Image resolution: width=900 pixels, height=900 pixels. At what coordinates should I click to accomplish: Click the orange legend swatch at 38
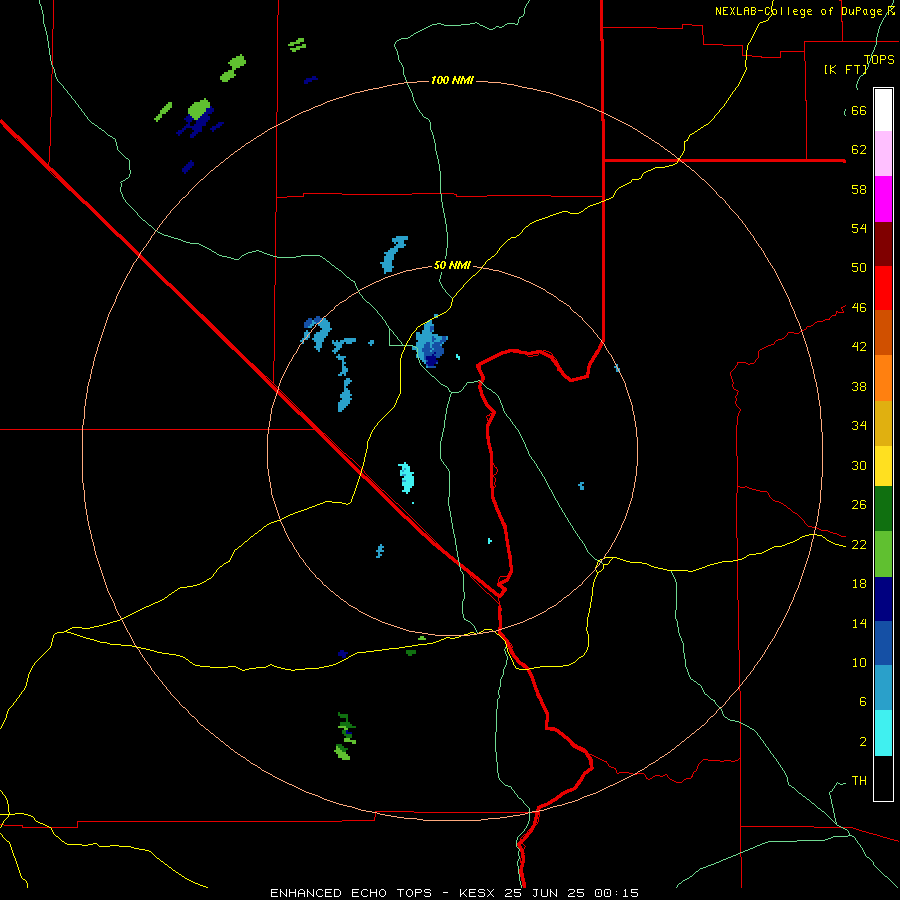tap(883, 377)
